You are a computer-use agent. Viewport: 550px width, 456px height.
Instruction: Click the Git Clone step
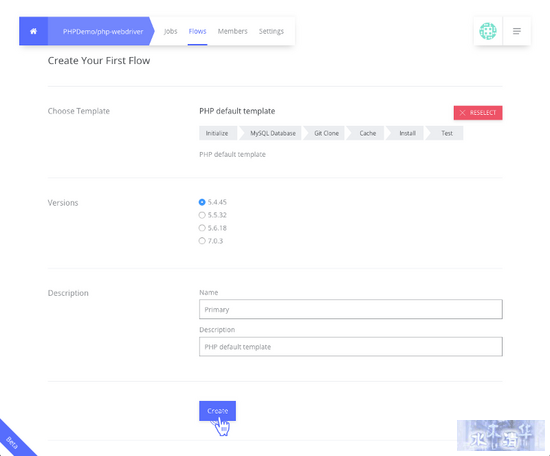click(326, 133)
